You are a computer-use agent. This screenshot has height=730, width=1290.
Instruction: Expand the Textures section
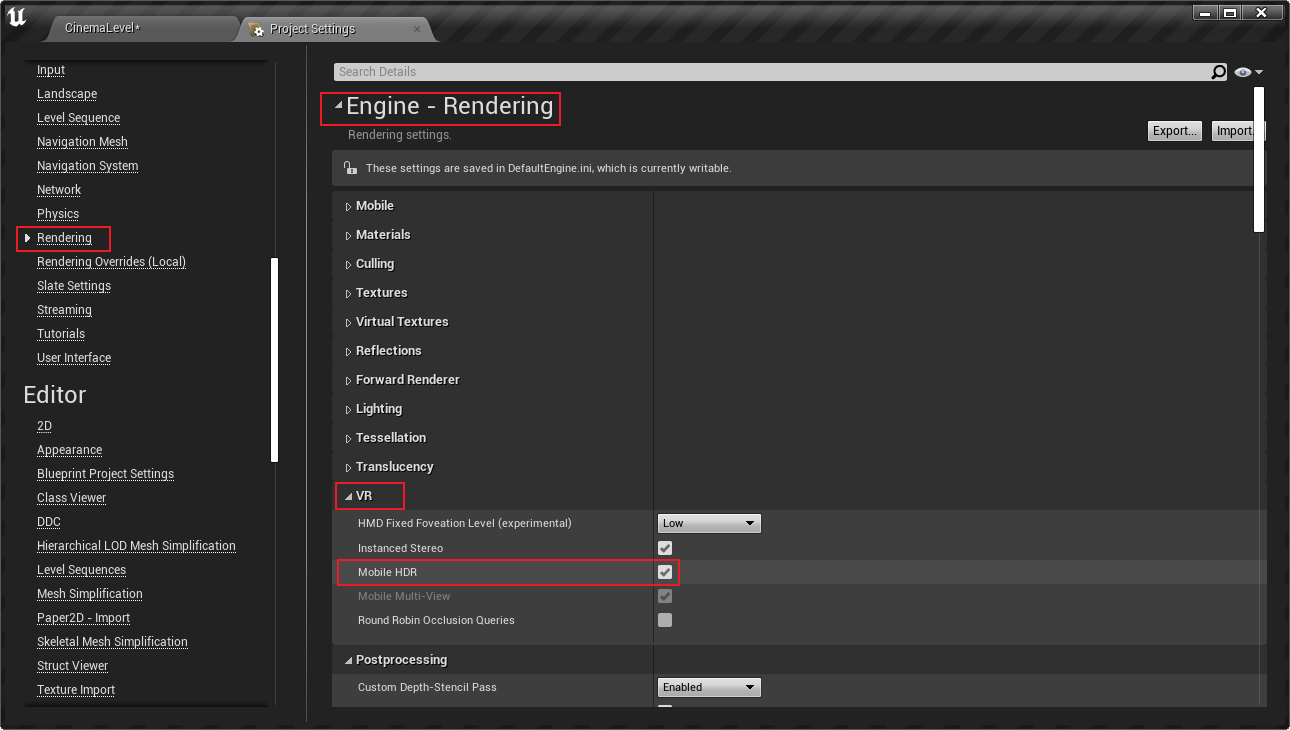pyautogui.click(x=349, y=293)
